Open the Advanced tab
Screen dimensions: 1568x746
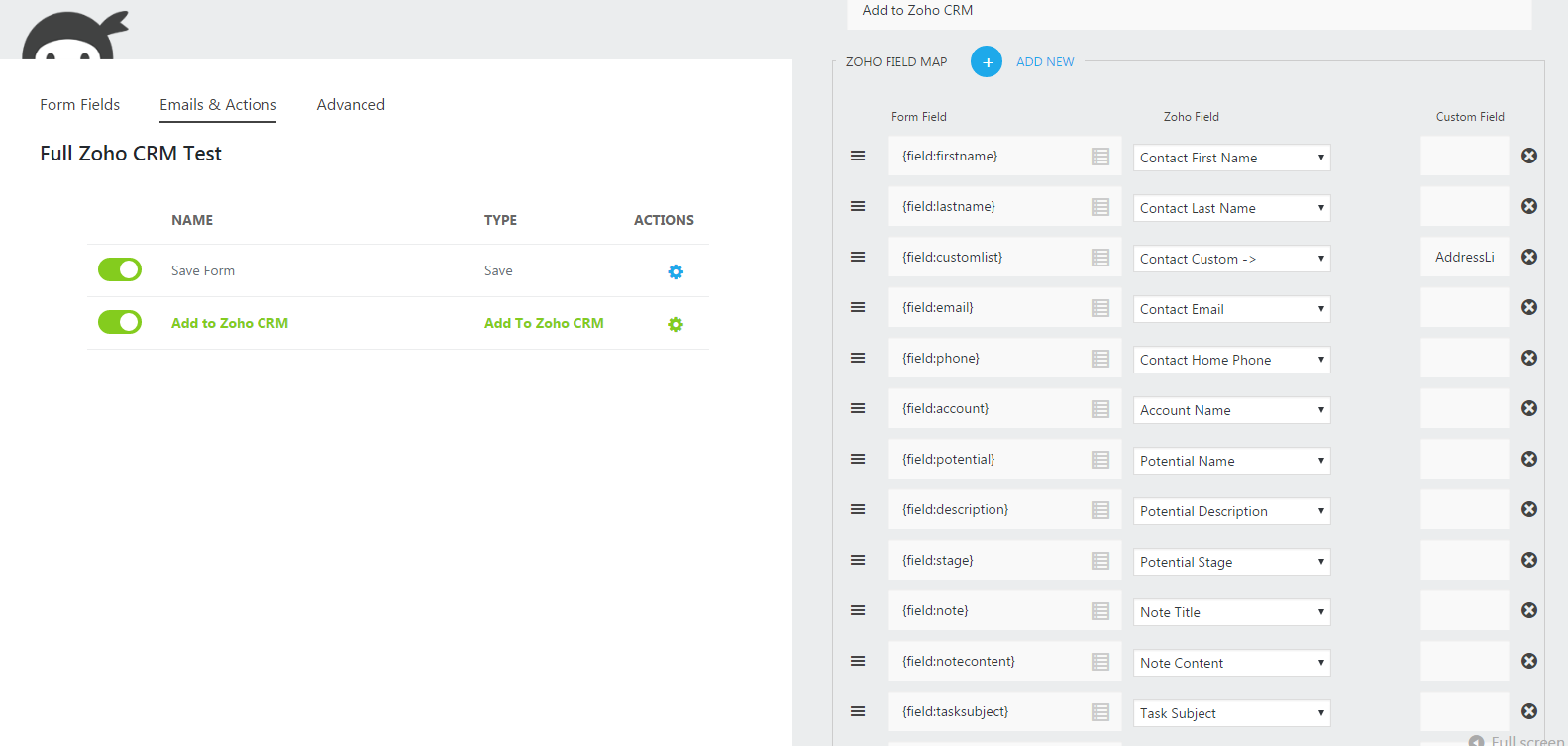[x=351, y=105]
